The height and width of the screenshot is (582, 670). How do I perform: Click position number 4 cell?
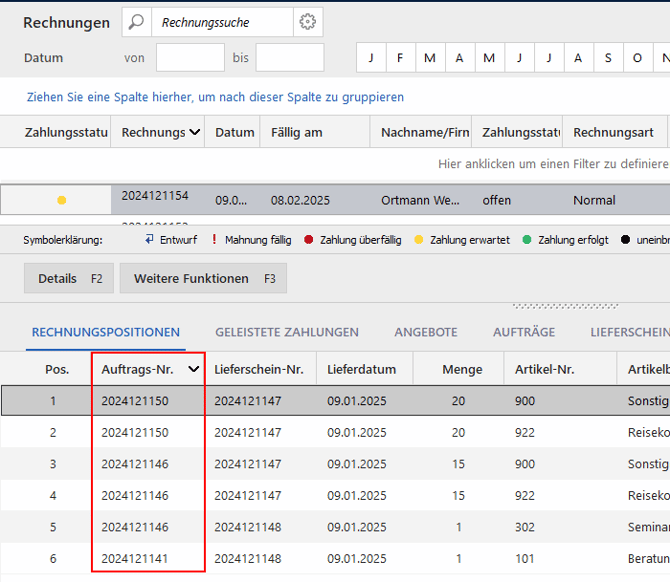53,495
